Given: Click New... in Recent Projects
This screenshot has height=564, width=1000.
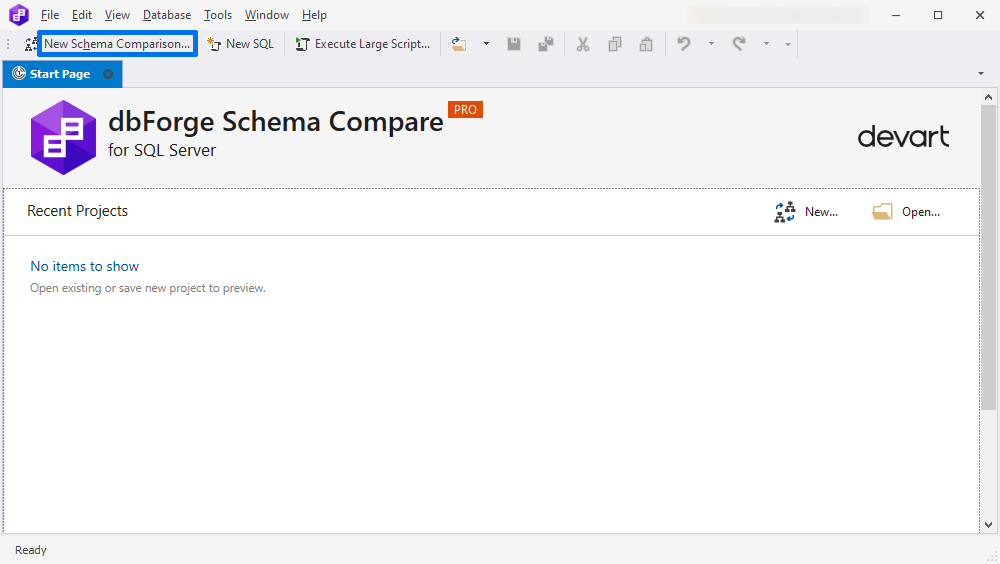Looking at the screenshot, I should coord(806,212).
